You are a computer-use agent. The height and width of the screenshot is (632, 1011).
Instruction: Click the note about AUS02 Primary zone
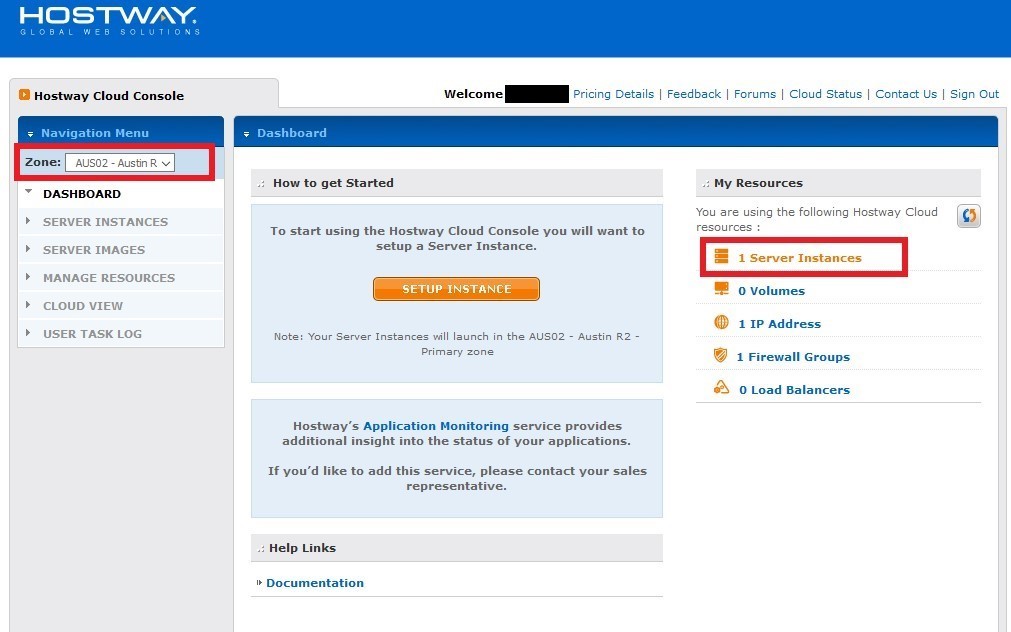coord(456,344)
